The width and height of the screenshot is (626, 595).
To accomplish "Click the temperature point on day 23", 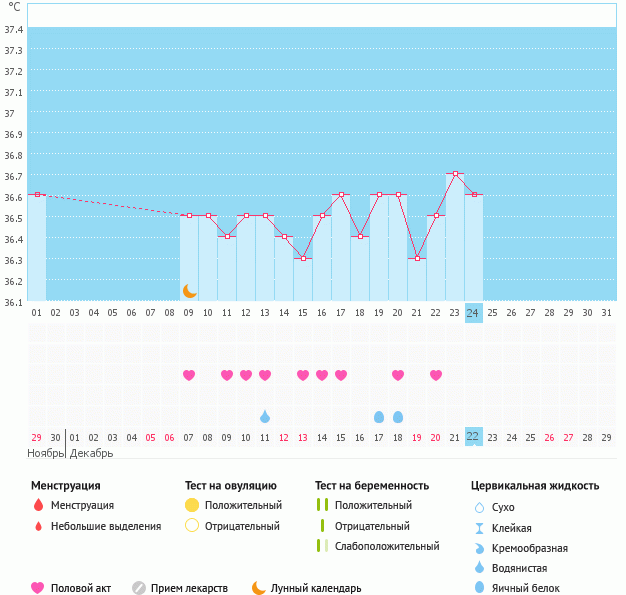I will (455, 174).
